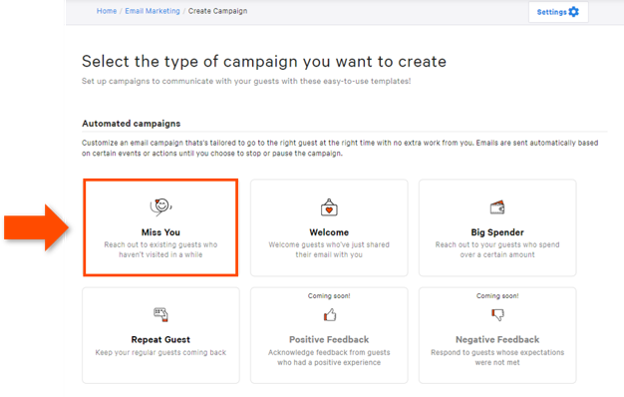Choose the Welcome campaign title
624x397 pixels.
tap(329, 232)
